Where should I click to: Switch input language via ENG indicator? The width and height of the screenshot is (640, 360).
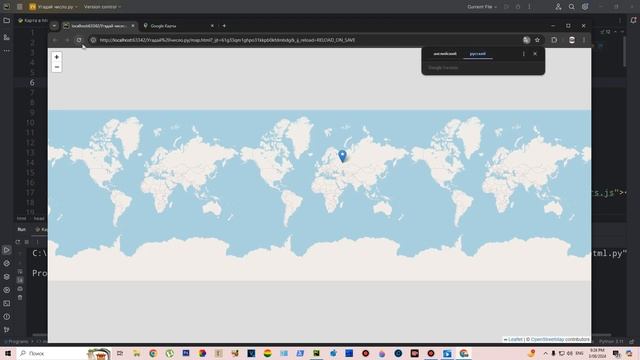point(579,353)
